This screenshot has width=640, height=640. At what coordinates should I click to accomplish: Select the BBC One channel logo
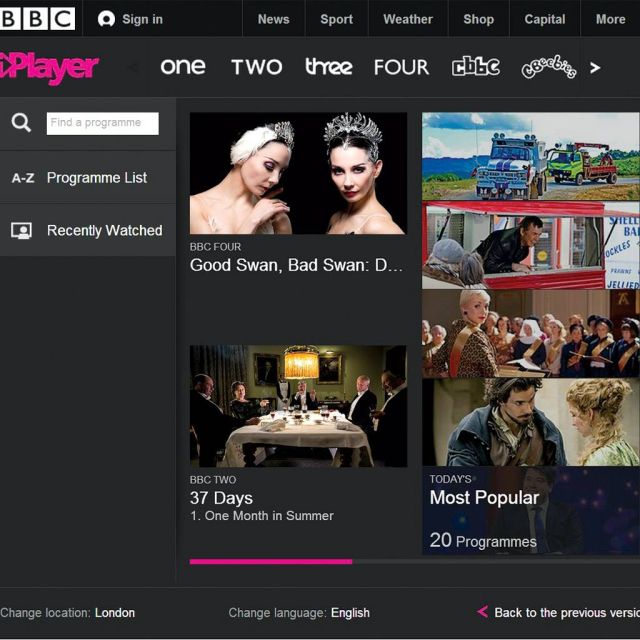pos(183,67)
